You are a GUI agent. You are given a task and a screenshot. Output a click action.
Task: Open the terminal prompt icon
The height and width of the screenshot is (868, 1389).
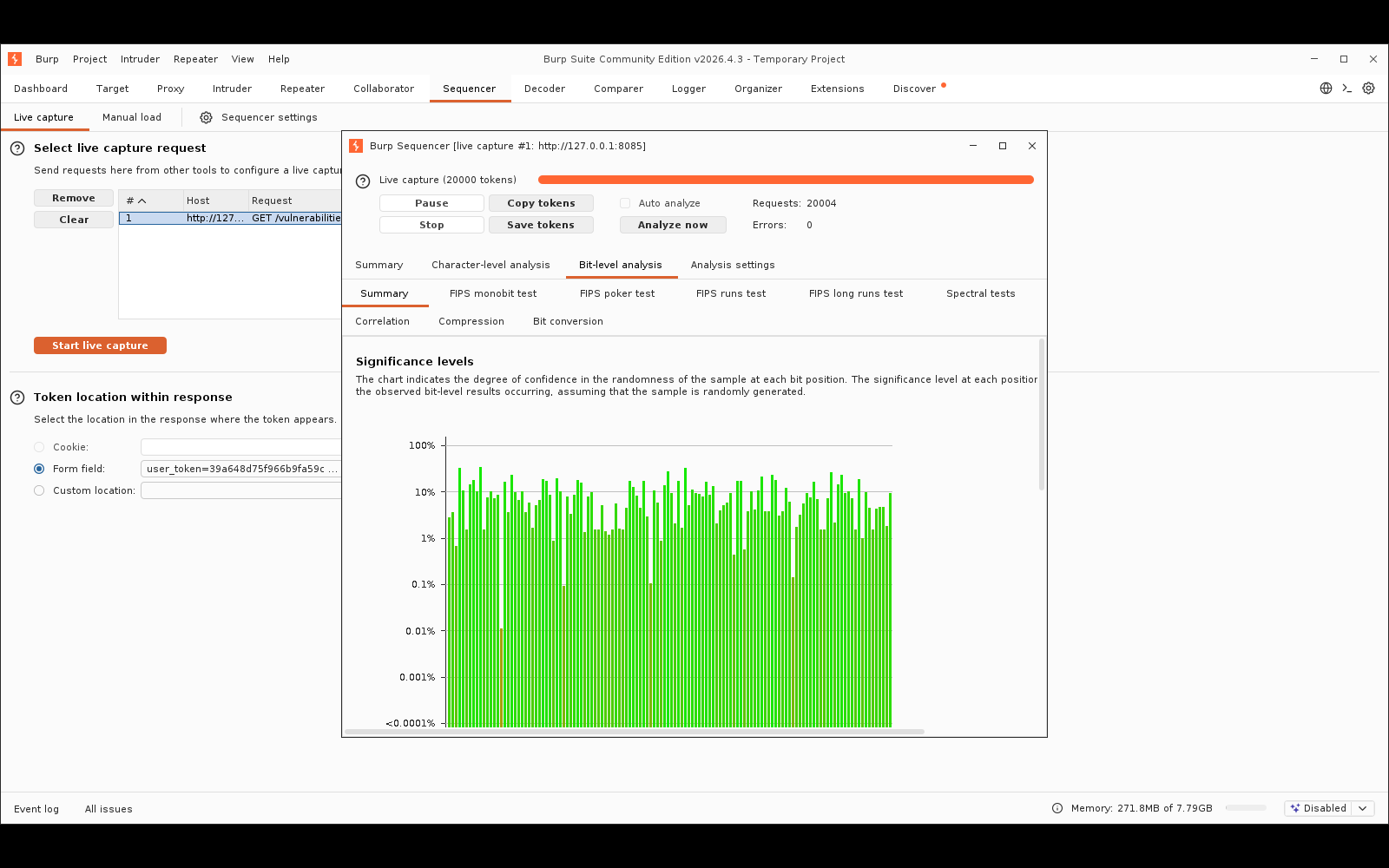pos(1347,89)
